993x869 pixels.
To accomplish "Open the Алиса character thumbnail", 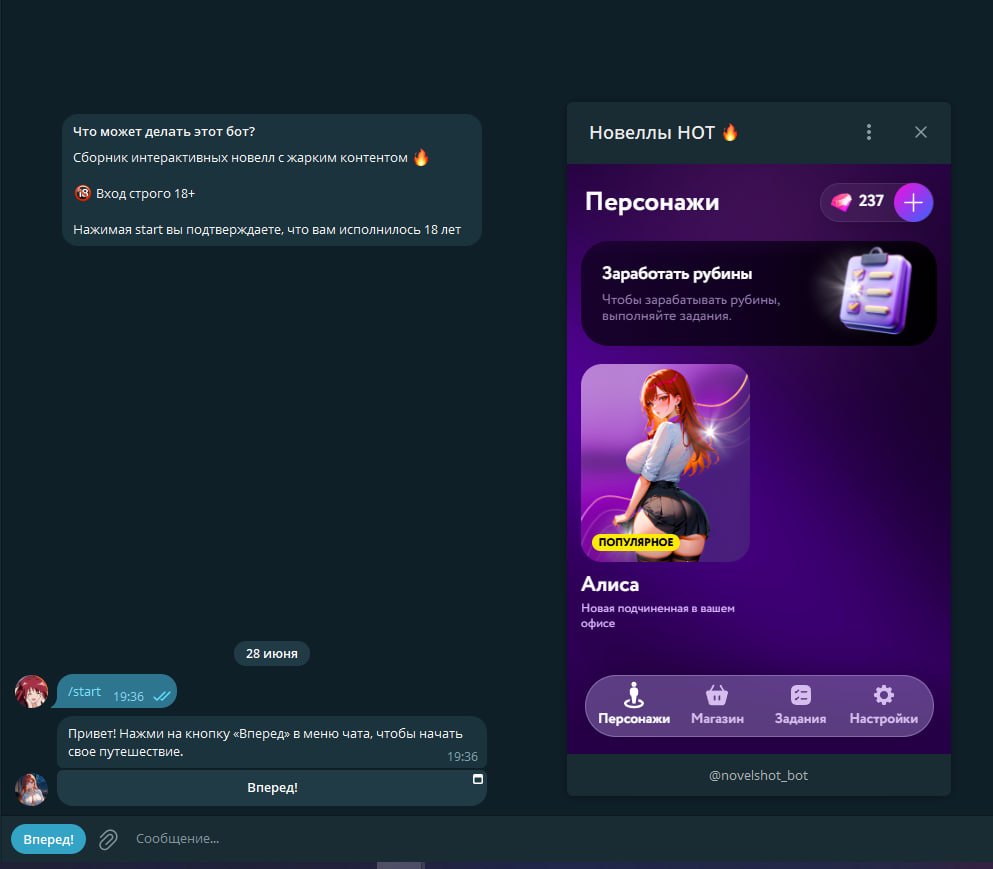I will [665, 462].
